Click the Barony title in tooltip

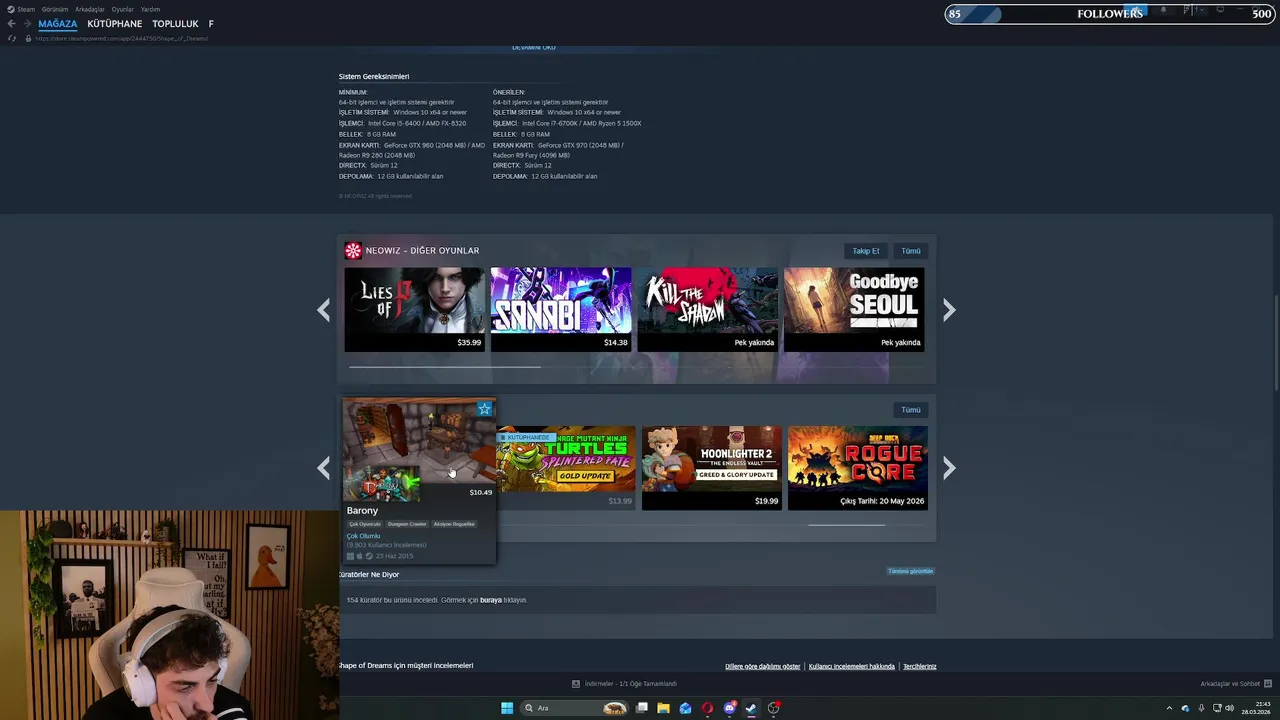coord(362,511)
